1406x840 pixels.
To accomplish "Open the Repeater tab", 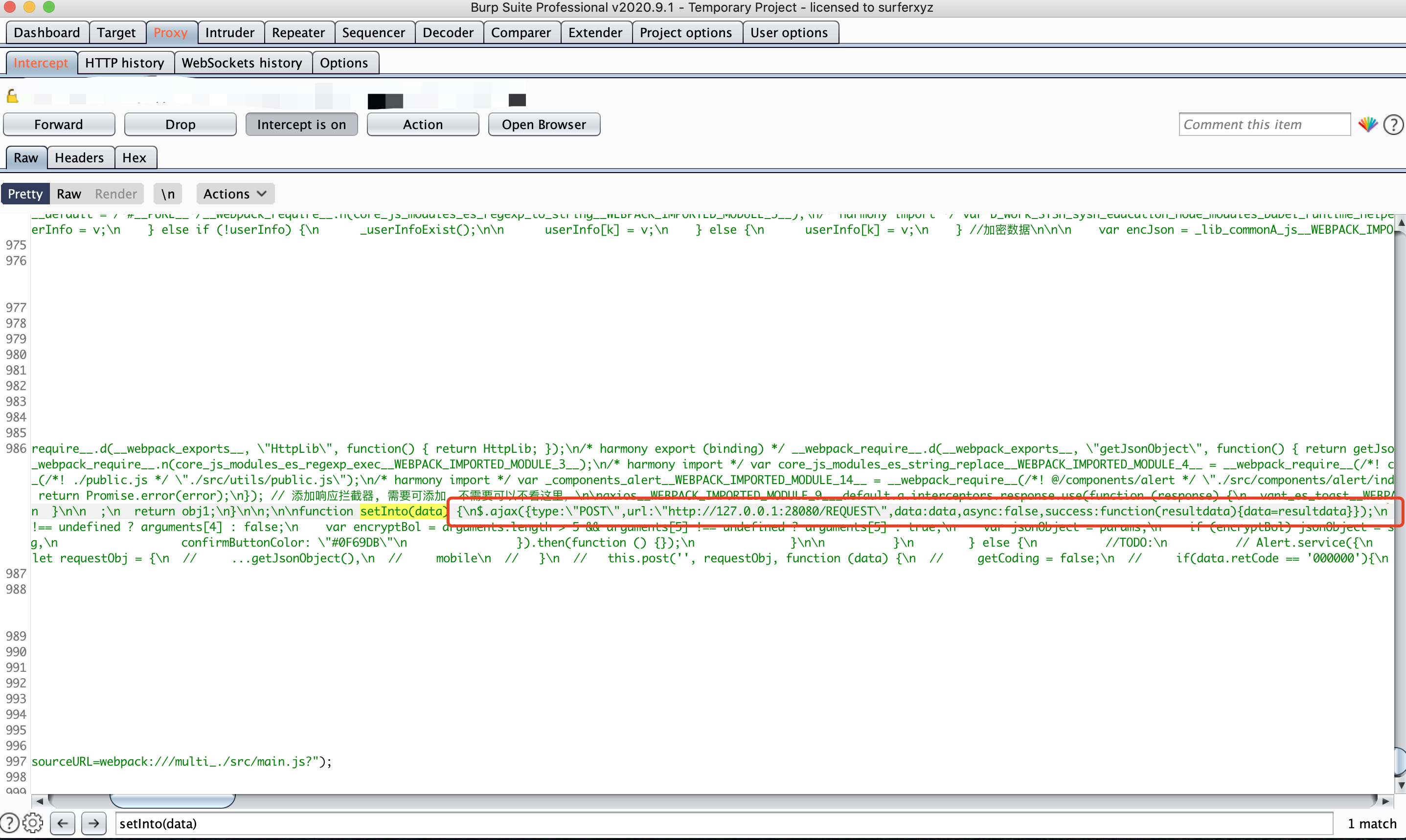I will click(x=298, y=33).
